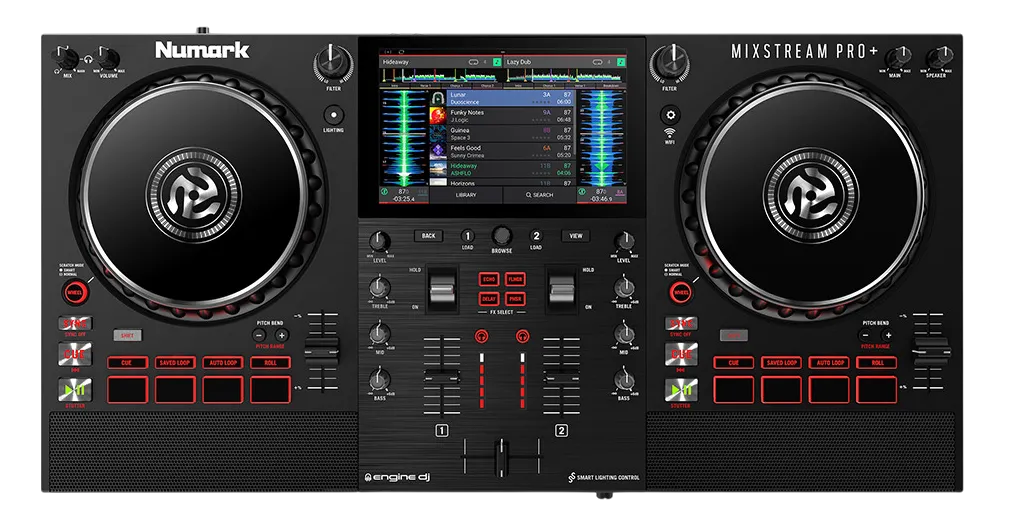Load track to deck 1 with Load 1
Image resolution: width=1010 pixels, height=526 pixels.
[x=468, y=236]
